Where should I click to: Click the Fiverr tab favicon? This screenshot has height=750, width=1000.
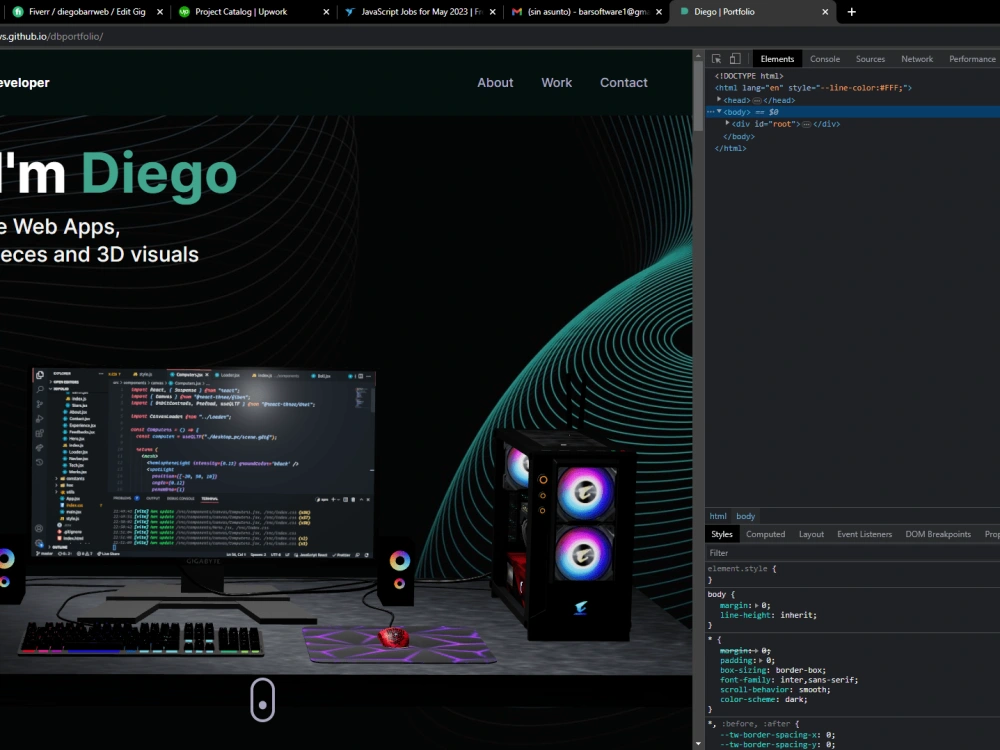coord(18,11)
